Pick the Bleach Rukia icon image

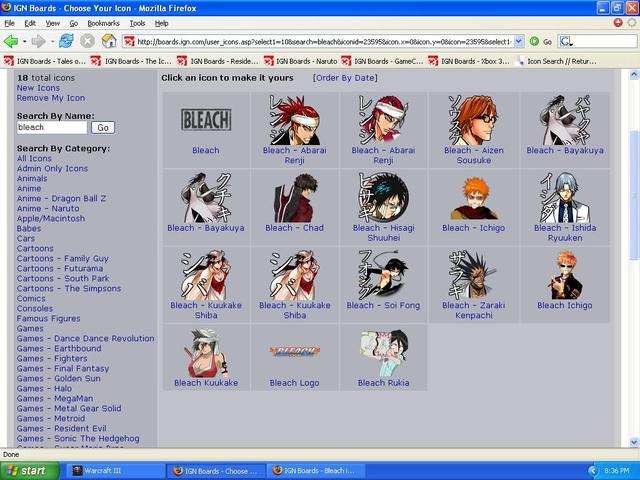[x=383, y=353]
